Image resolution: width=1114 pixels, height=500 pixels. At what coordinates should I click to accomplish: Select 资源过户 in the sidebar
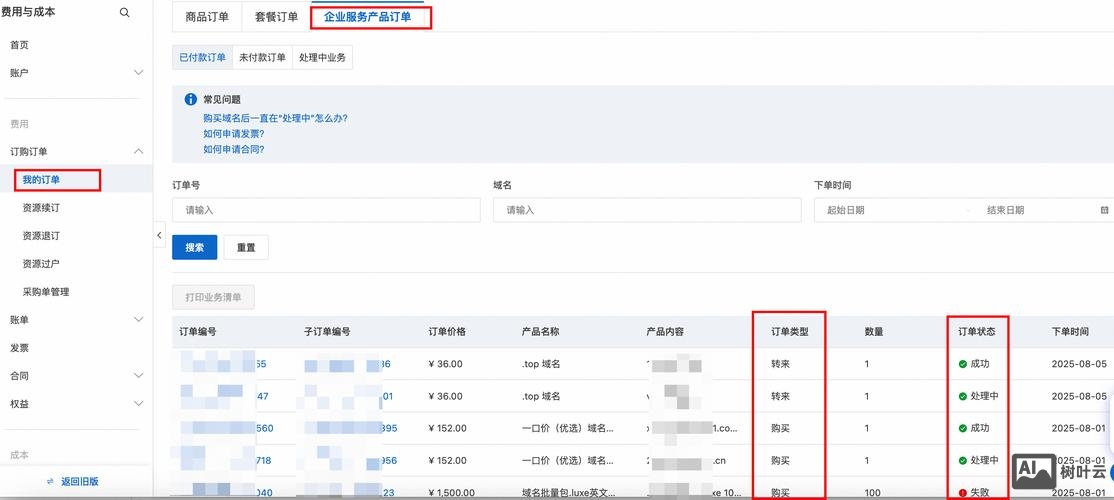[x=41, y=263]
